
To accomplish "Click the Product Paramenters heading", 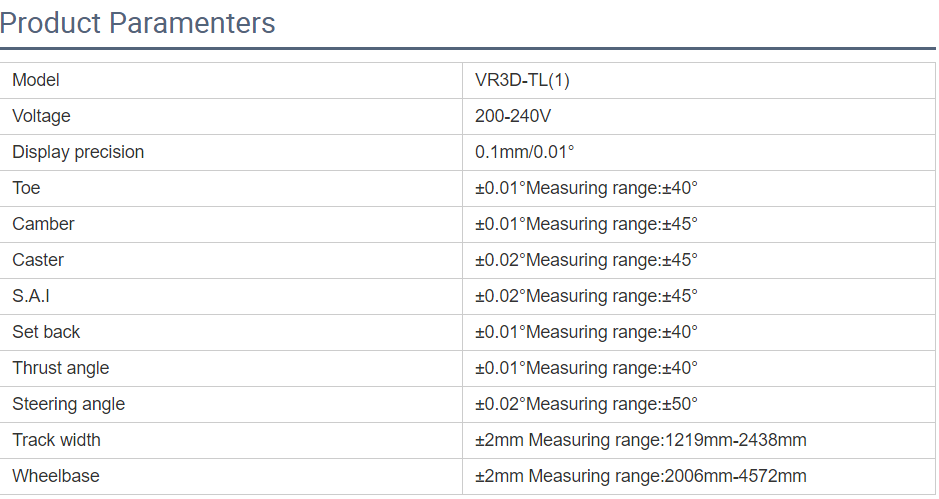I will click(138, 22).
